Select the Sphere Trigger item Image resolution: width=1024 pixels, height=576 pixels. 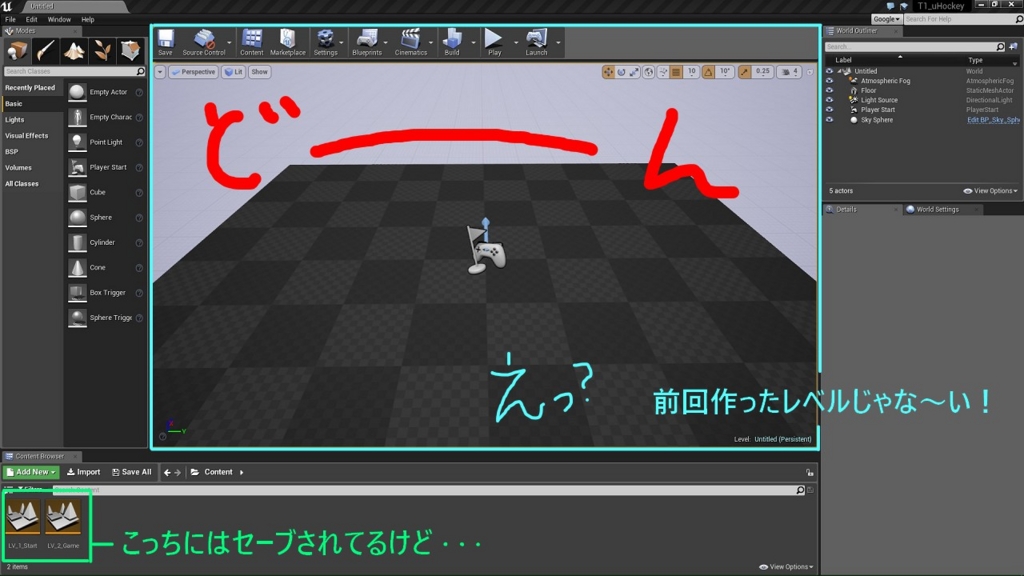coord(105,318)
